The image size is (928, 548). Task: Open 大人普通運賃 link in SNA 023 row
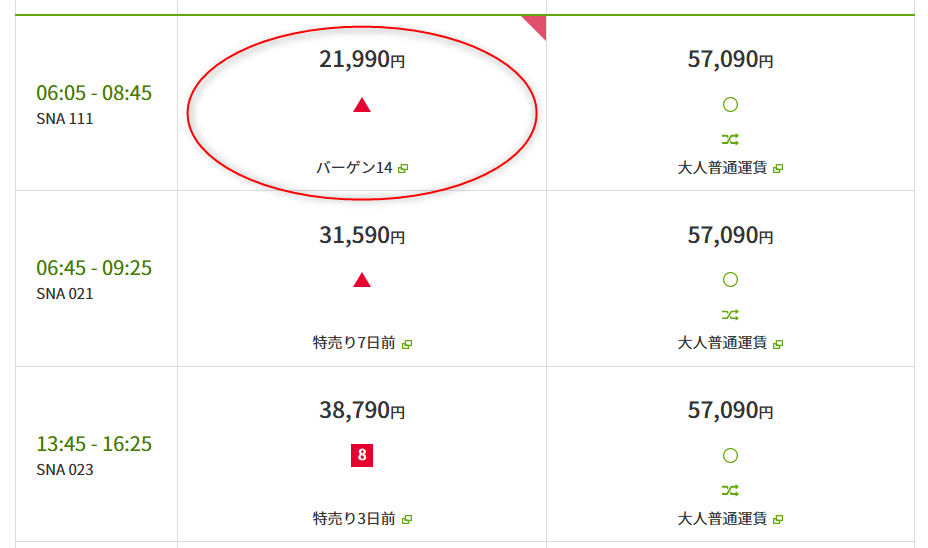click(722, 518)
